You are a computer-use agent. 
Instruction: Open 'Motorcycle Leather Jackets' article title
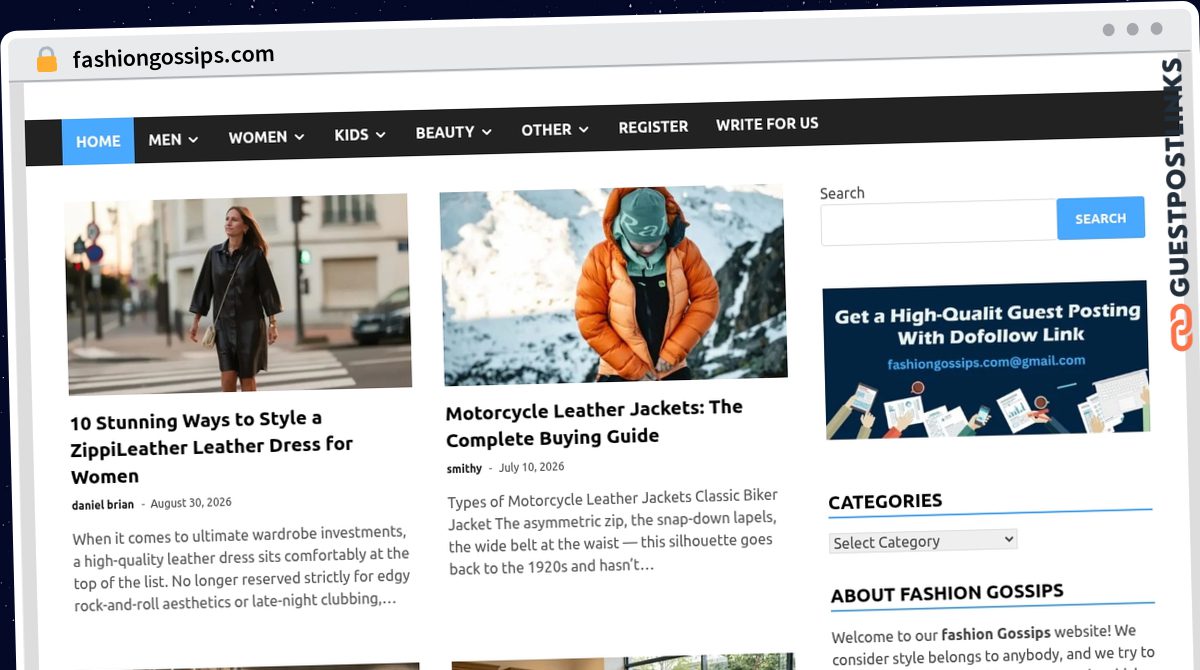595,423
